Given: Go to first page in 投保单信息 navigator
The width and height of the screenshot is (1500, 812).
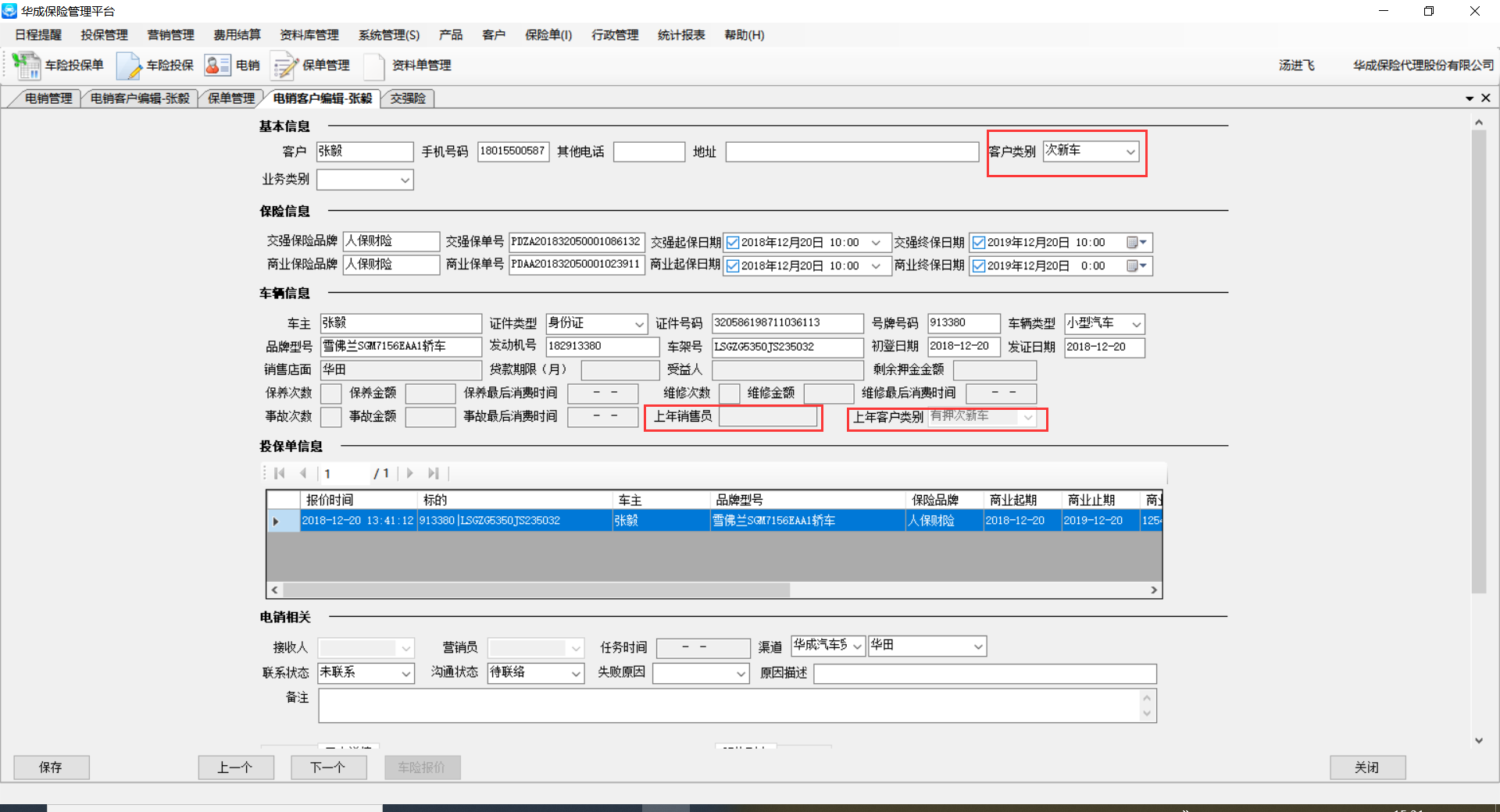Looking at the screenshot, I should (x=279, y=473).
